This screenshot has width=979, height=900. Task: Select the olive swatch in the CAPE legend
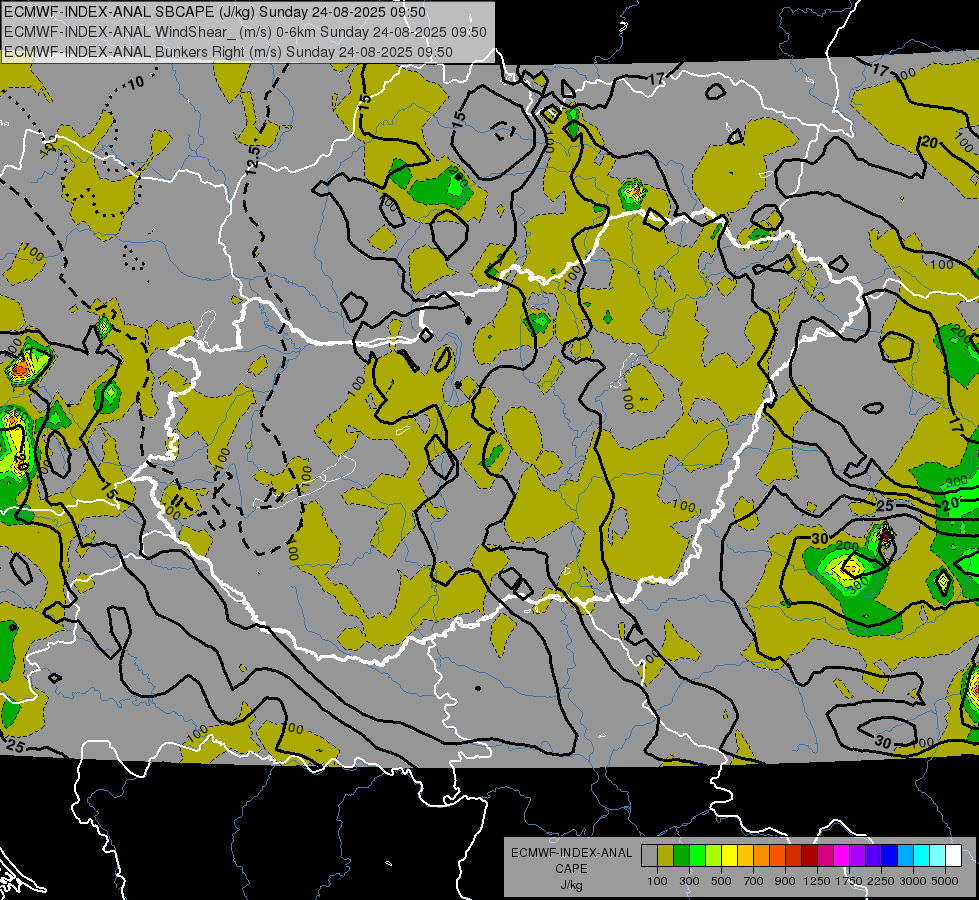click(666, 856)
